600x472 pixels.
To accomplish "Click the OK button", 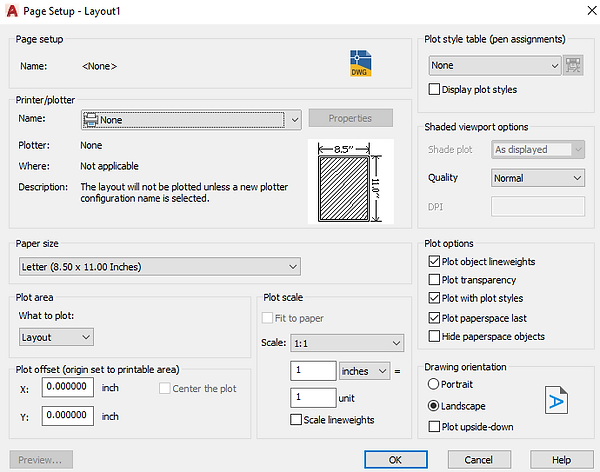I will 396,459.
